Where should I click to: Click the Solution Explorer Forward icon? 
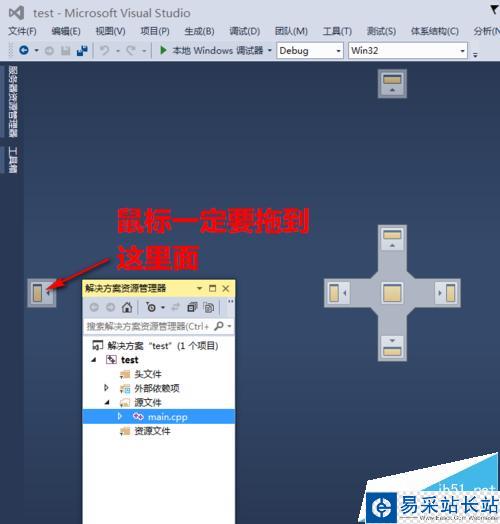coord(111,307)
